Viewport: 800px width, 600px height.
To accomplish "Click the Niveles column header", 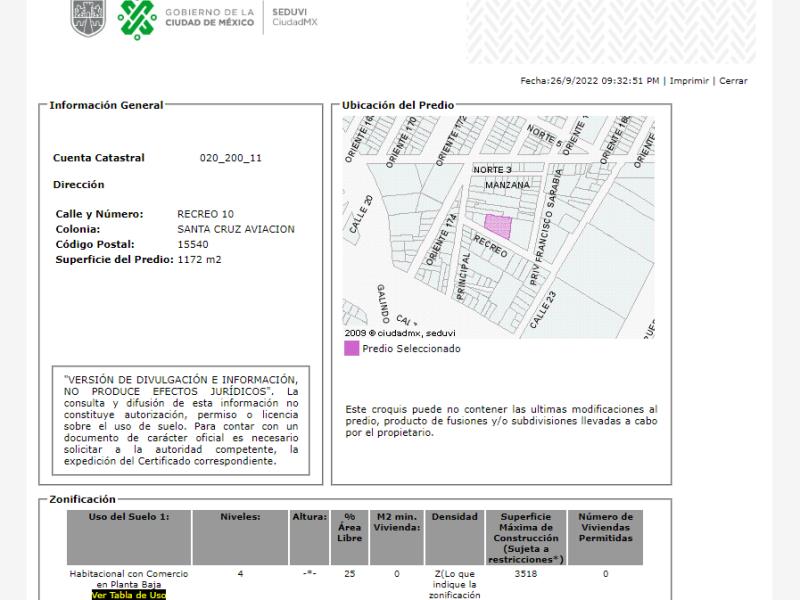I will (240, 537).
